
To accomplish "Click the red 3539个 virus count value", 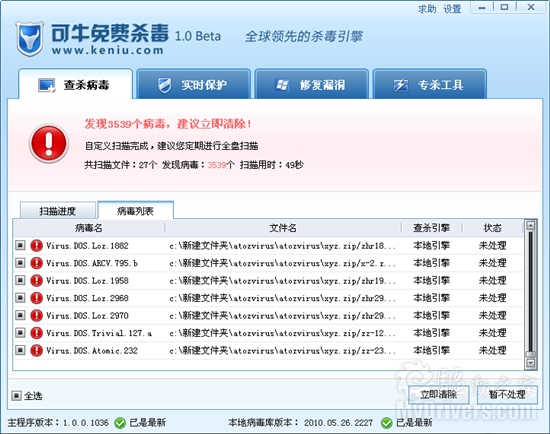I will coord(221,165).
